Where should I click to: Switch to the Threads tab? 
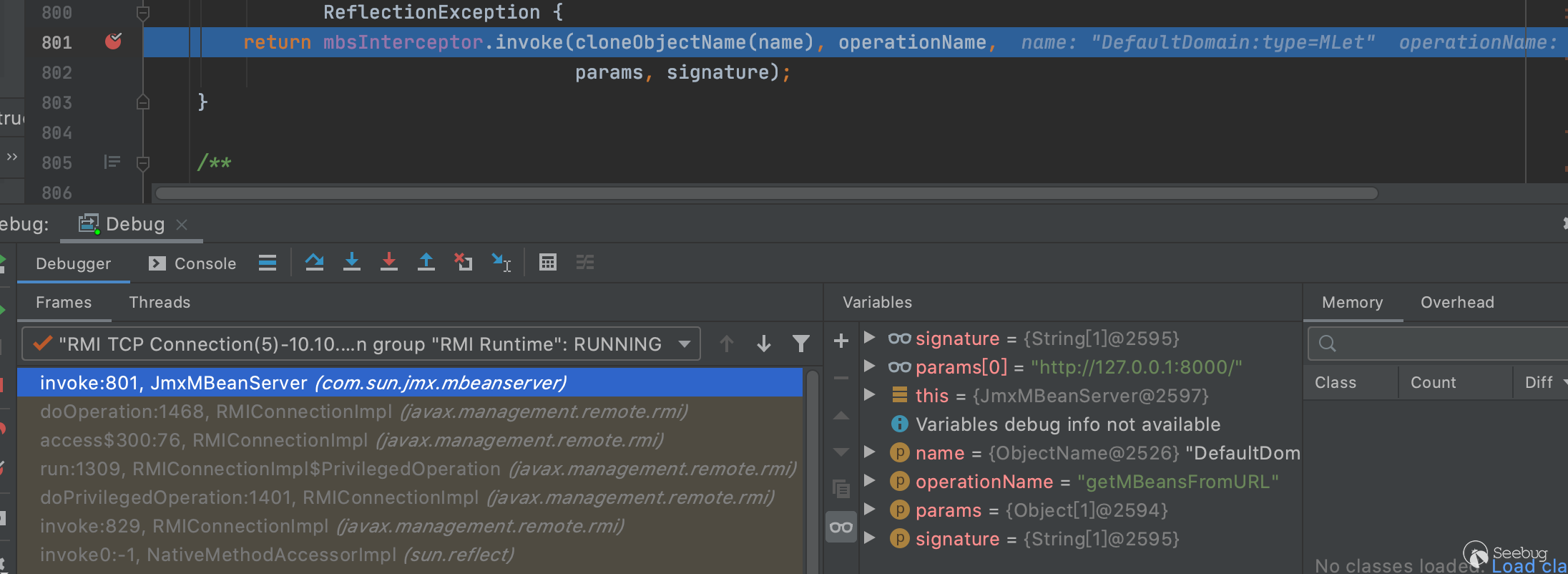click(160, 303)
